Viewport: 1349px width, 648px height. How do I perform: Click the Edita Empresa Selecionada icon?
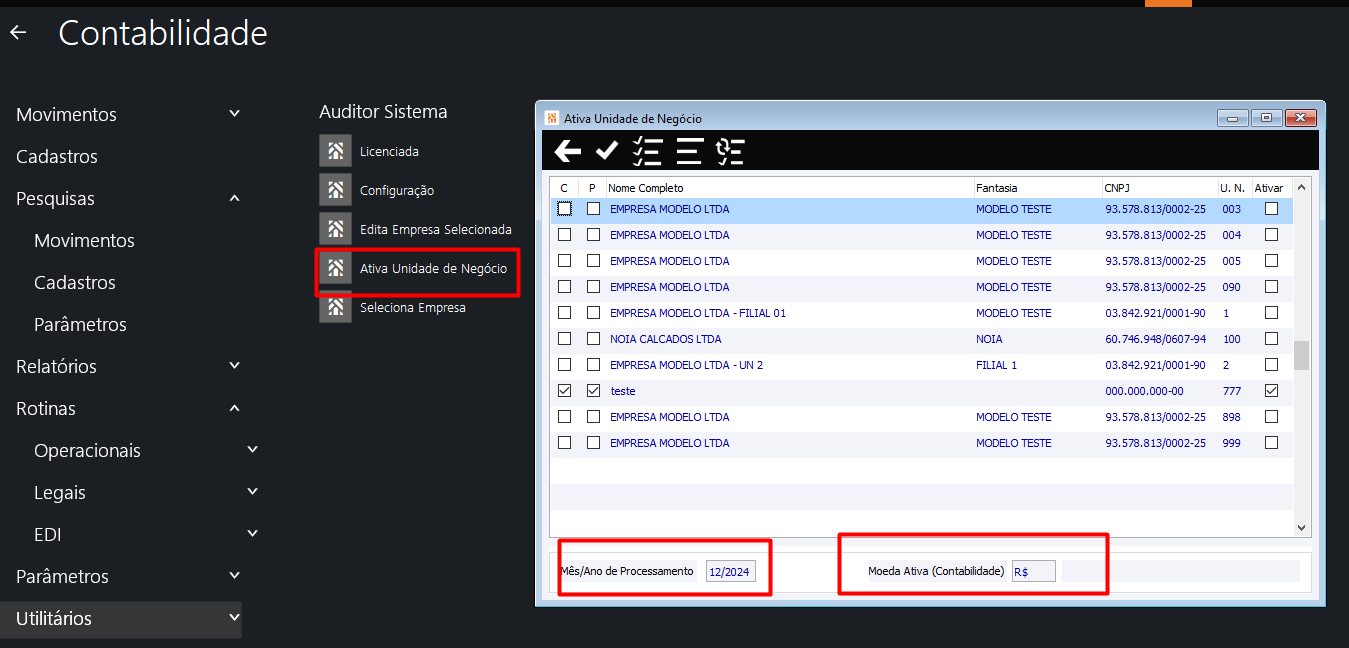click(x=336, y=229)
